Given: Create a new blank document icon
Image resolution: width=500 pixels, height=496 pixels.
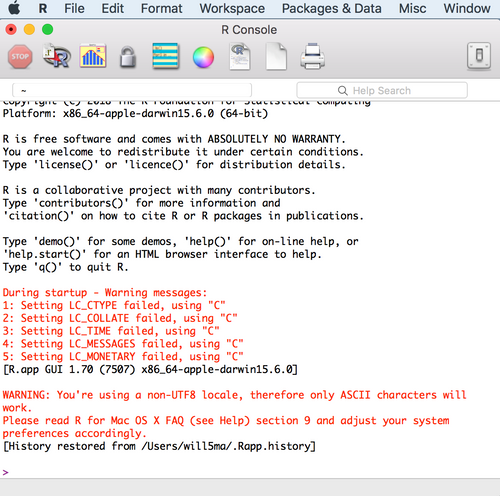Looking at the screenshot, I should coord(276,57).
